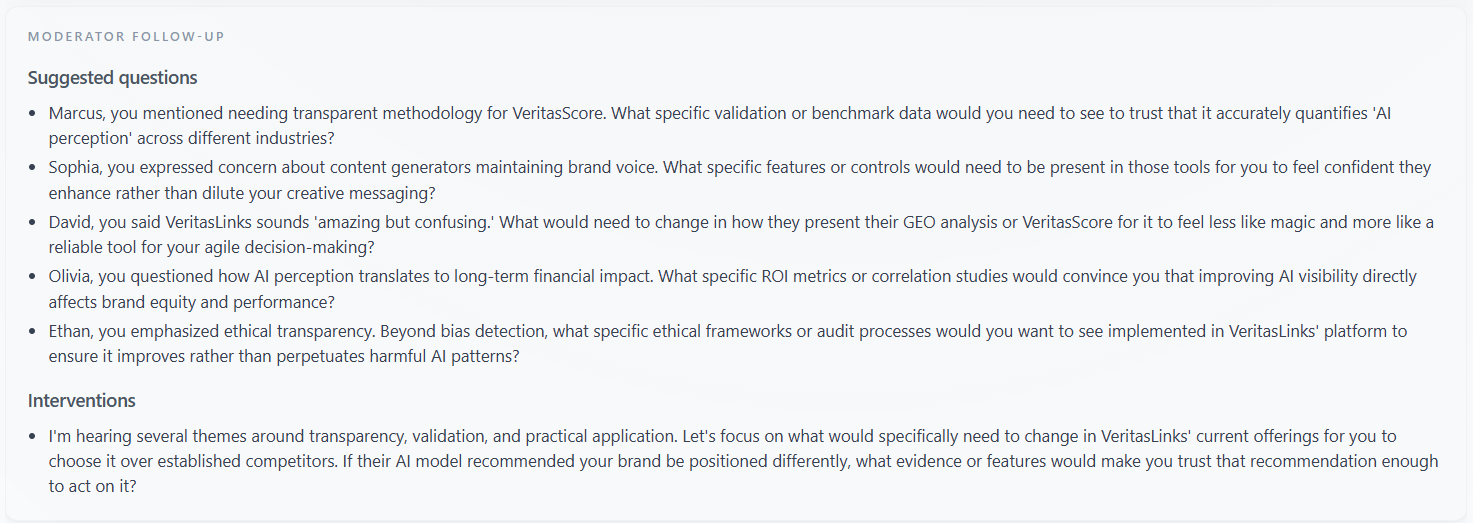
Task: Click the "Interventions" heading
Action: (82, 401)
